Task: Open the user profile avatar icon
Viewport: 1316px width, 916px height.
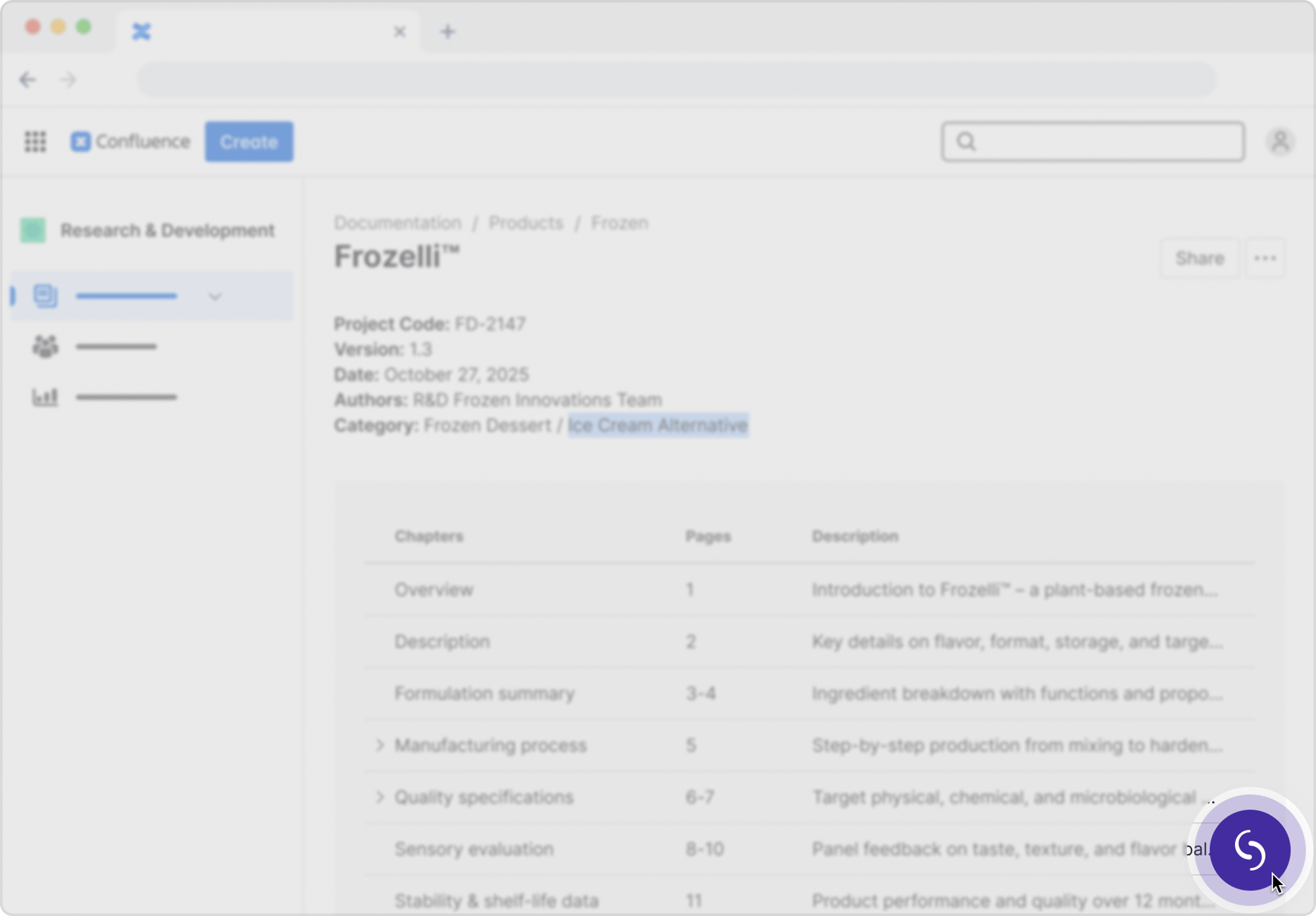Action: pos(1280,141)
